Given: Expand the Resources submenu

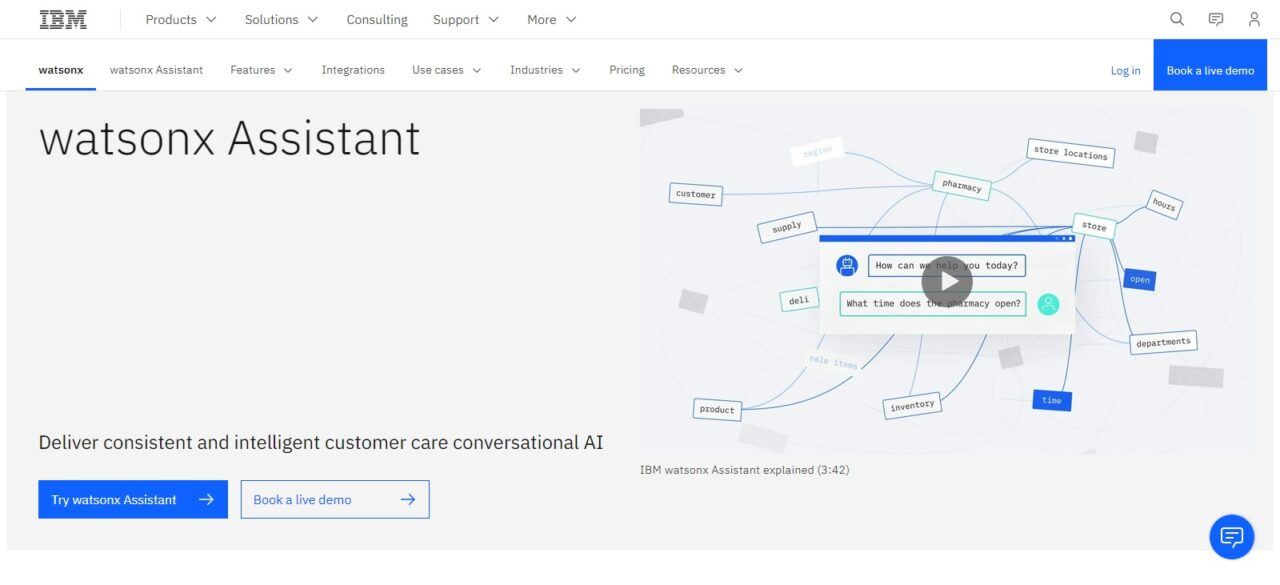Looking at the screenshot, I should (707, 70).
